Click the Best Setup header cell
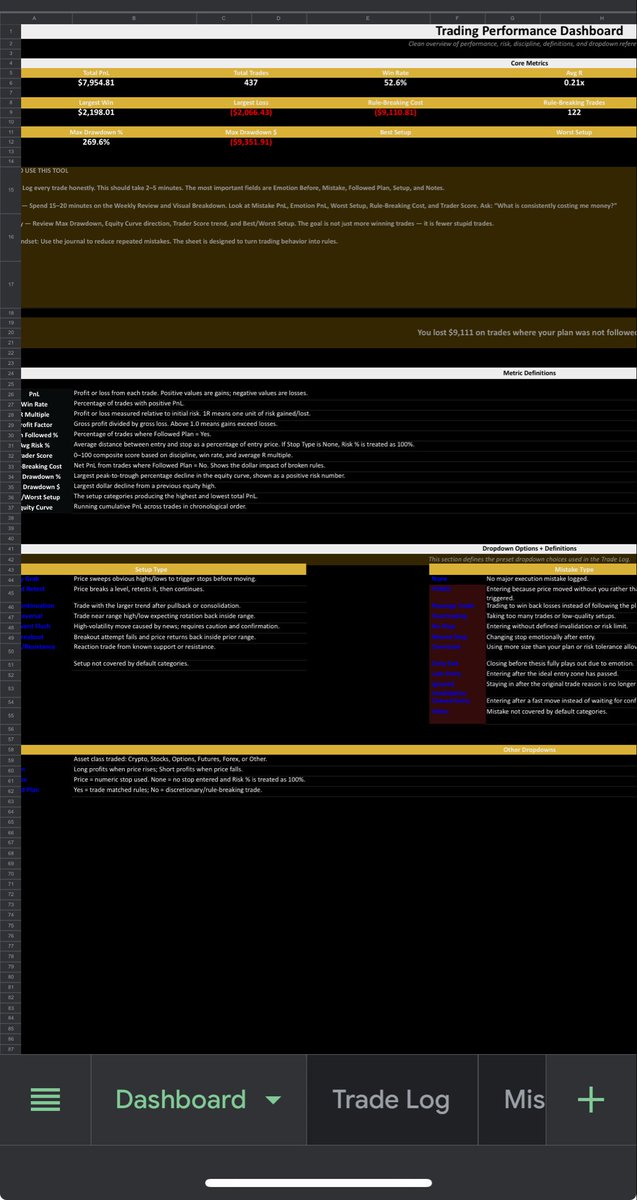637x1200 pixels. coord(395,132)
